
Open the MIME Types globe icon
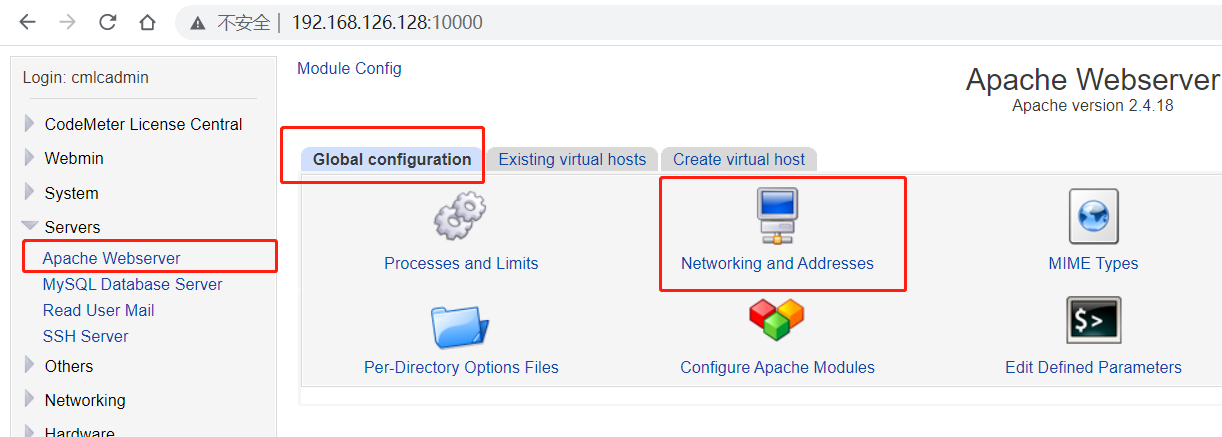tap(1093, 217)
